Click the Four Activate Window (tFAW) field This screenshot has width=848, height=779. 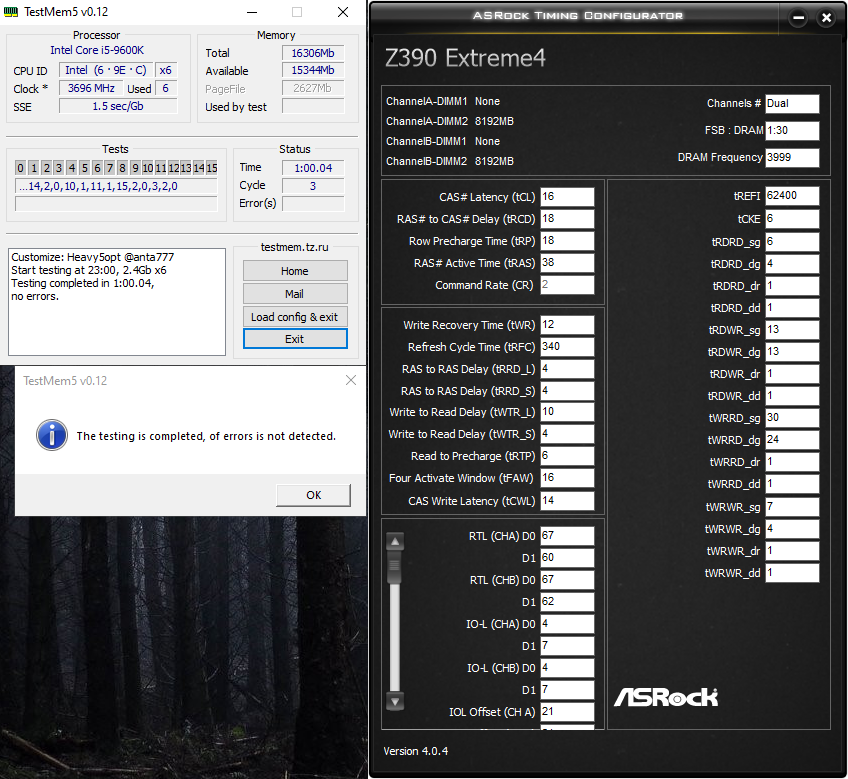click(567, 478)
